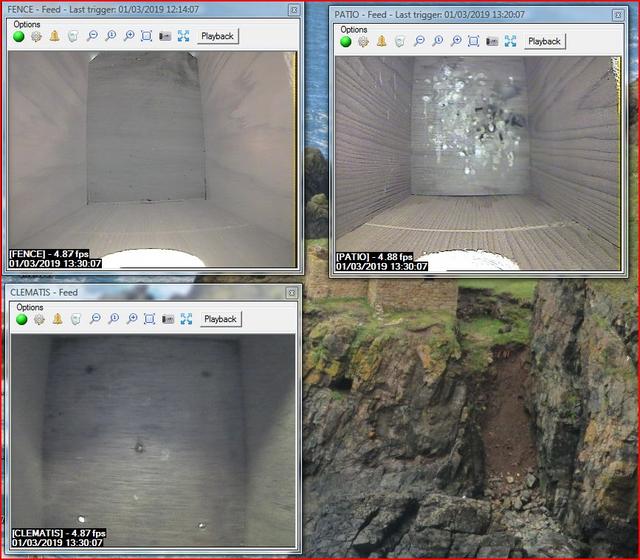Click the alarm bell icon in CLEMATIS feed
The width and height of the screenshot is (640, 560).
(58, 319)
